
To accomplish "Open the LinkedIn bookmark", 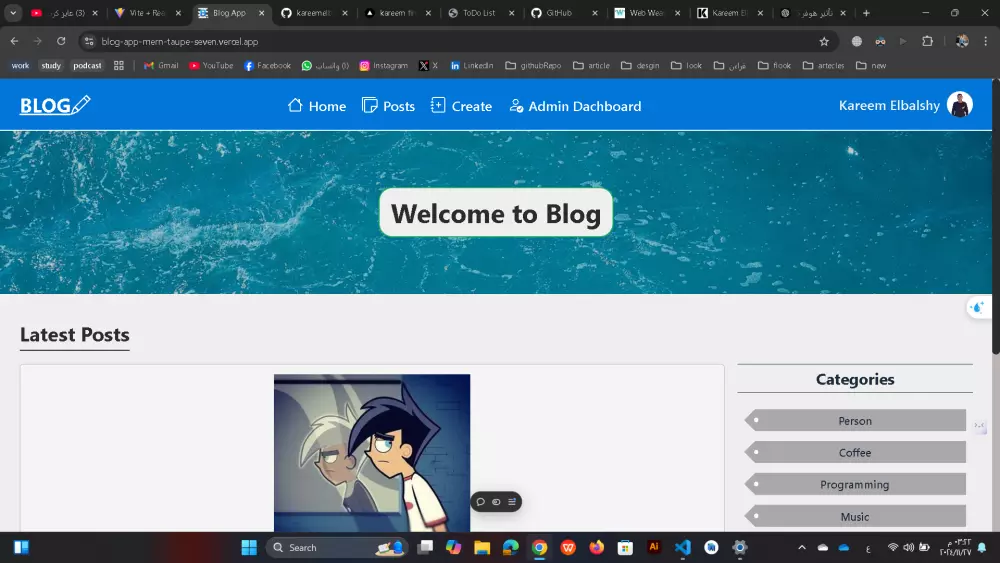I will point(472,66).
